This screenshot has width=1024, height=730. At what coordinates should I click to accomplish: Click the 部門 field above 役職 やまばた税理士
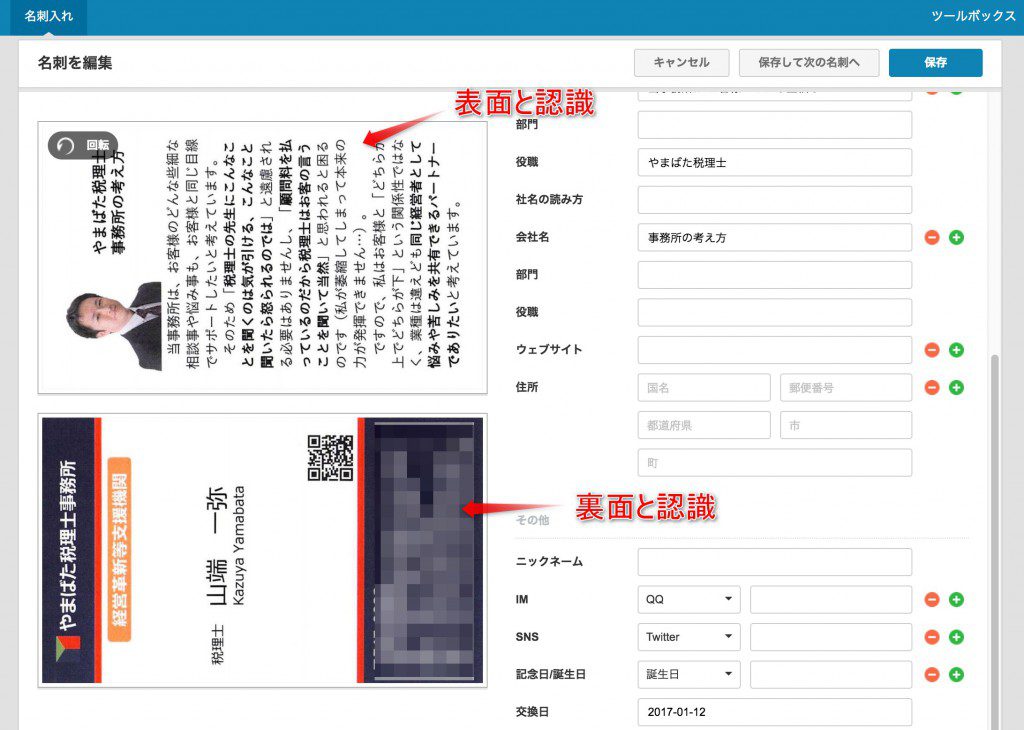coord(775,125)
